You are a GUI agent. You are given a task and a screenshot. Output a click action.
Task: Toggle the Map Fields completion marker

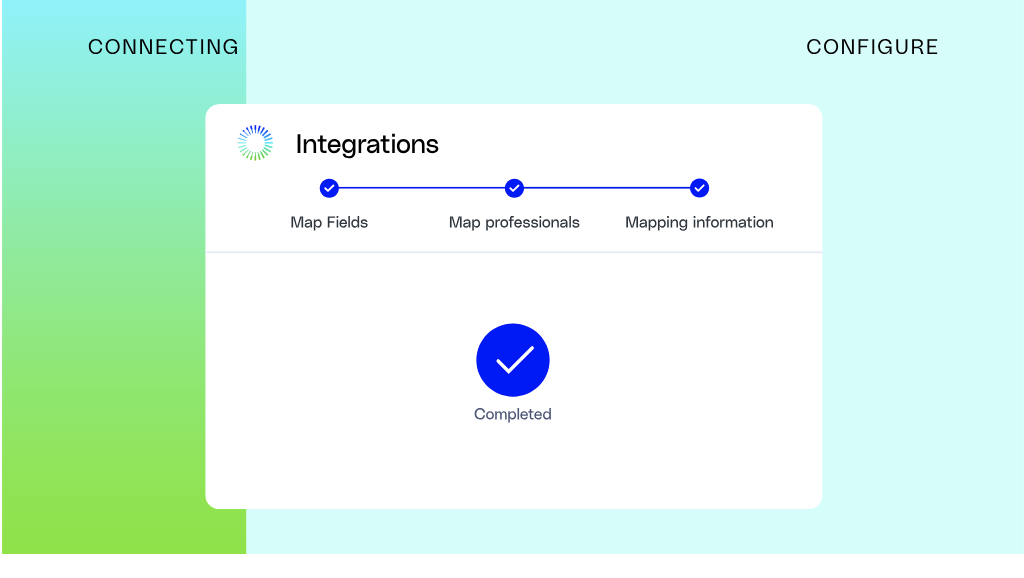[x=329, y=188]
